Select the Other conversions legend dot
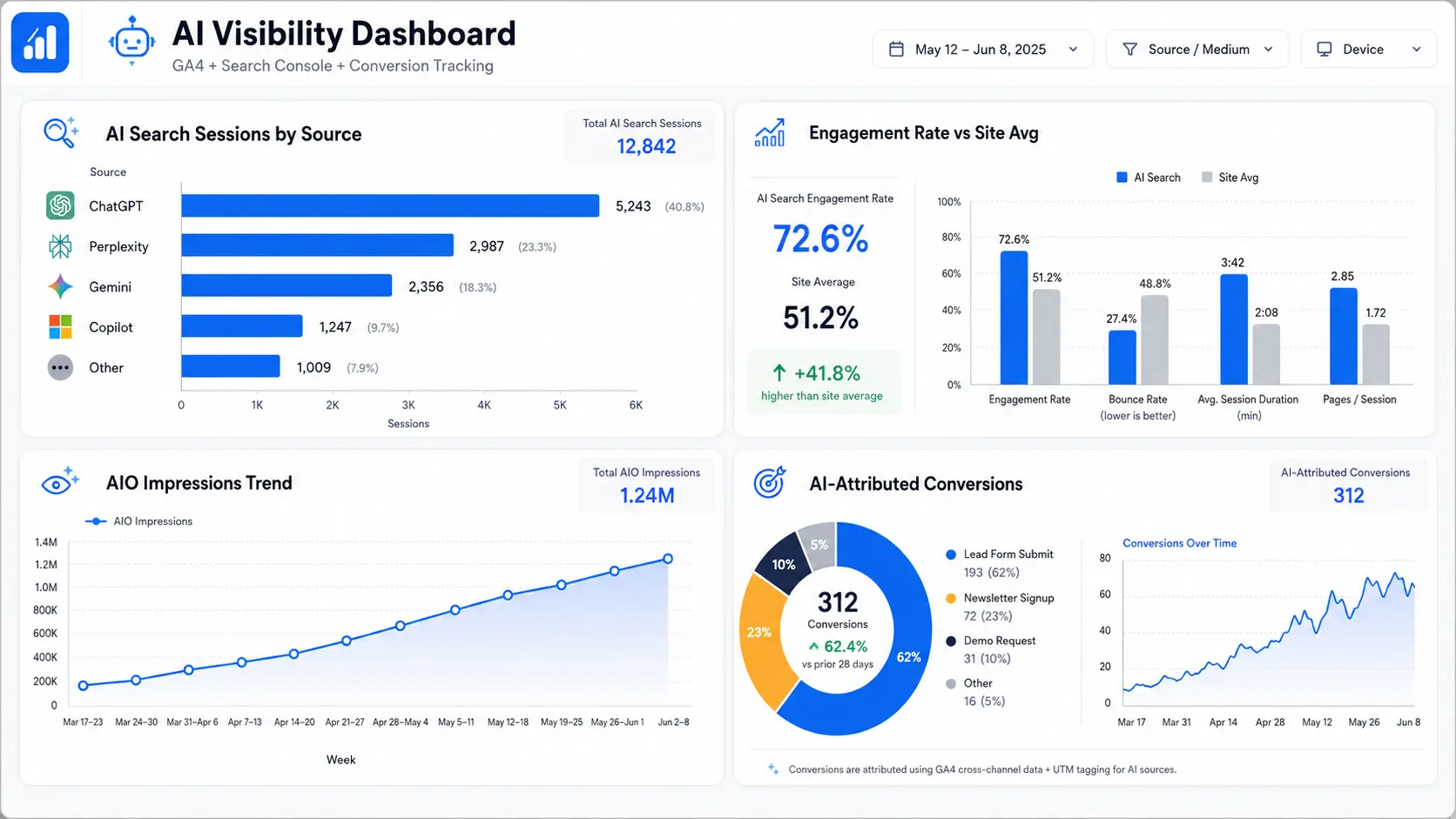Image resolution: width=1456 pixels, height=819 pixels. pyautogui.click(x=951, y=683)
